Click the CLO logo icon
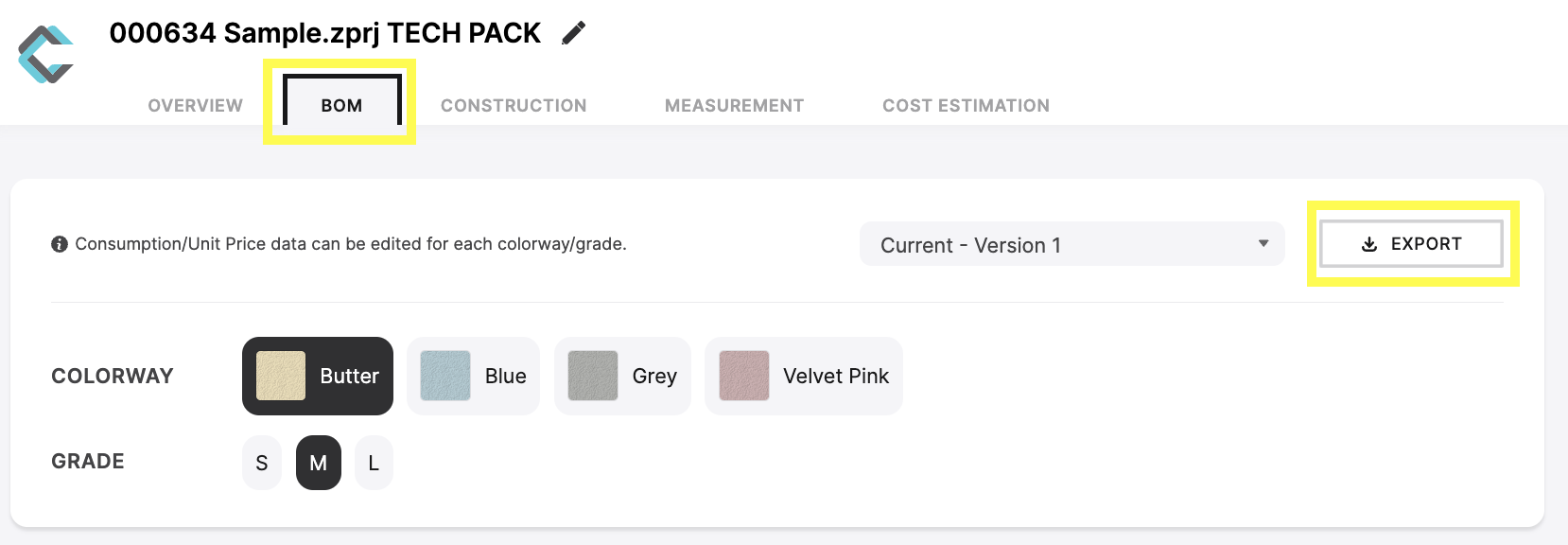 [46, 54]
